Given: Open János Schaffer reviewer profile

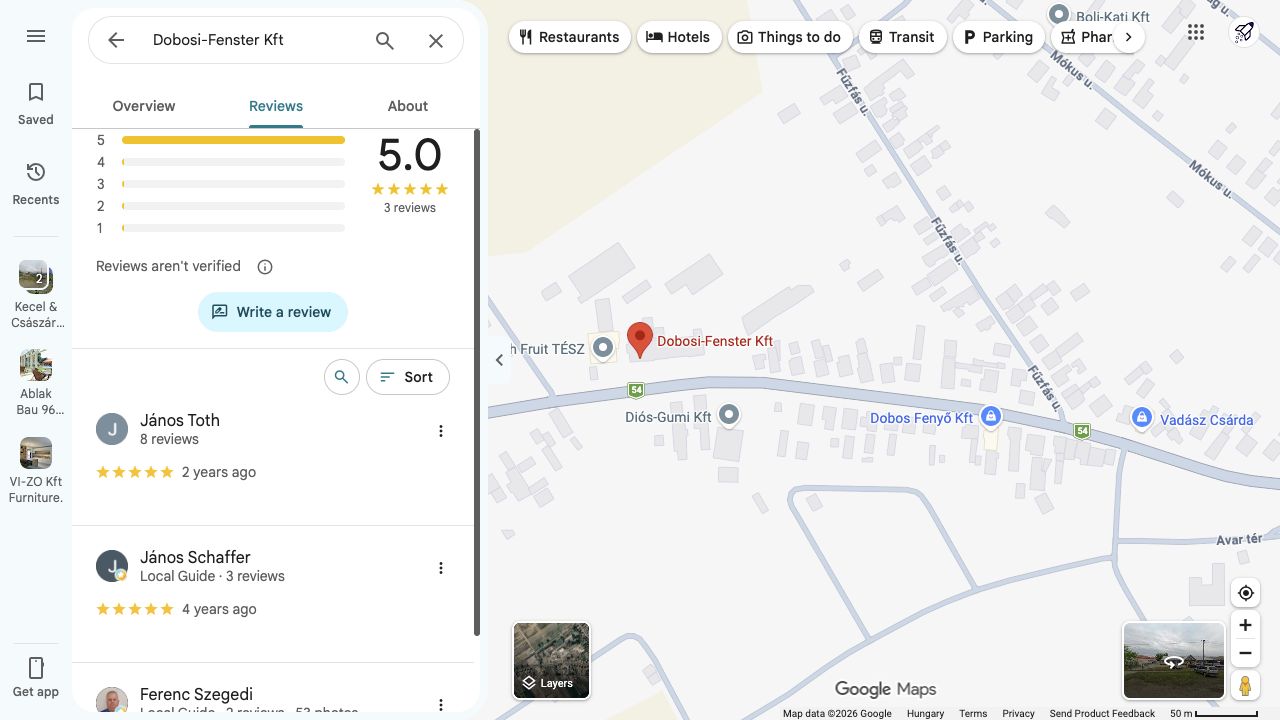Looking at the screenshot, I should 195,557.
